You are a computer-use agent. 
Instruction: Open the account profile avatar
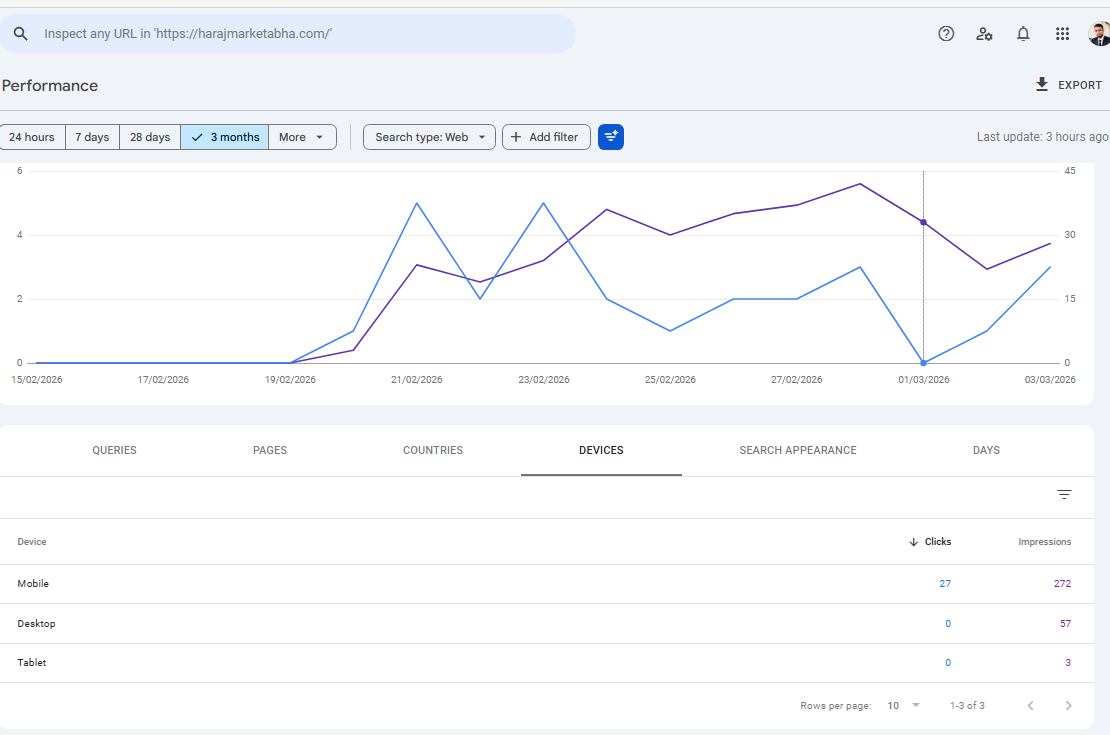point(1099,33)
